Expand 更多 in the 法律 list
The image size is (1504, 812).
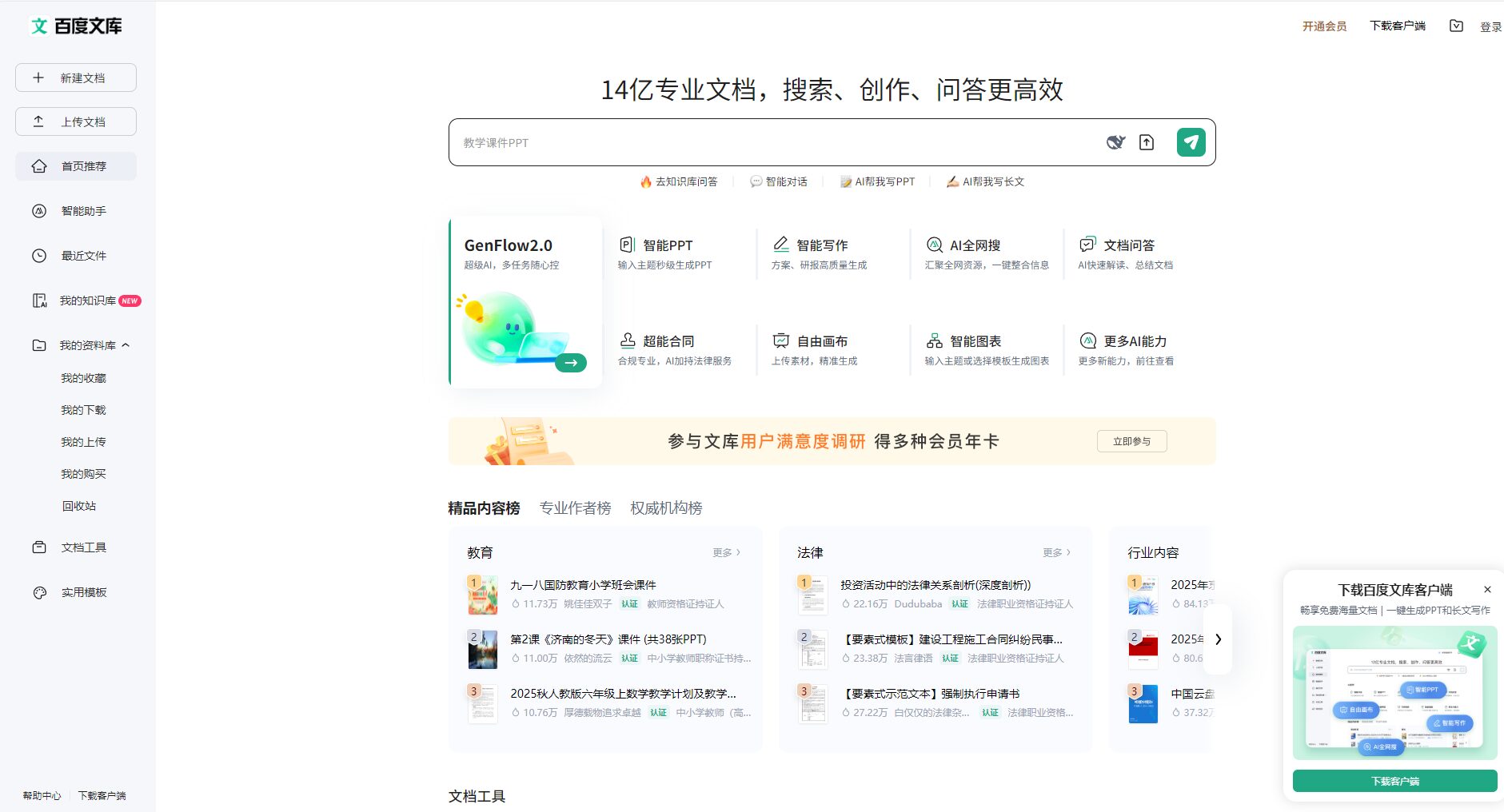(1056, 552)
